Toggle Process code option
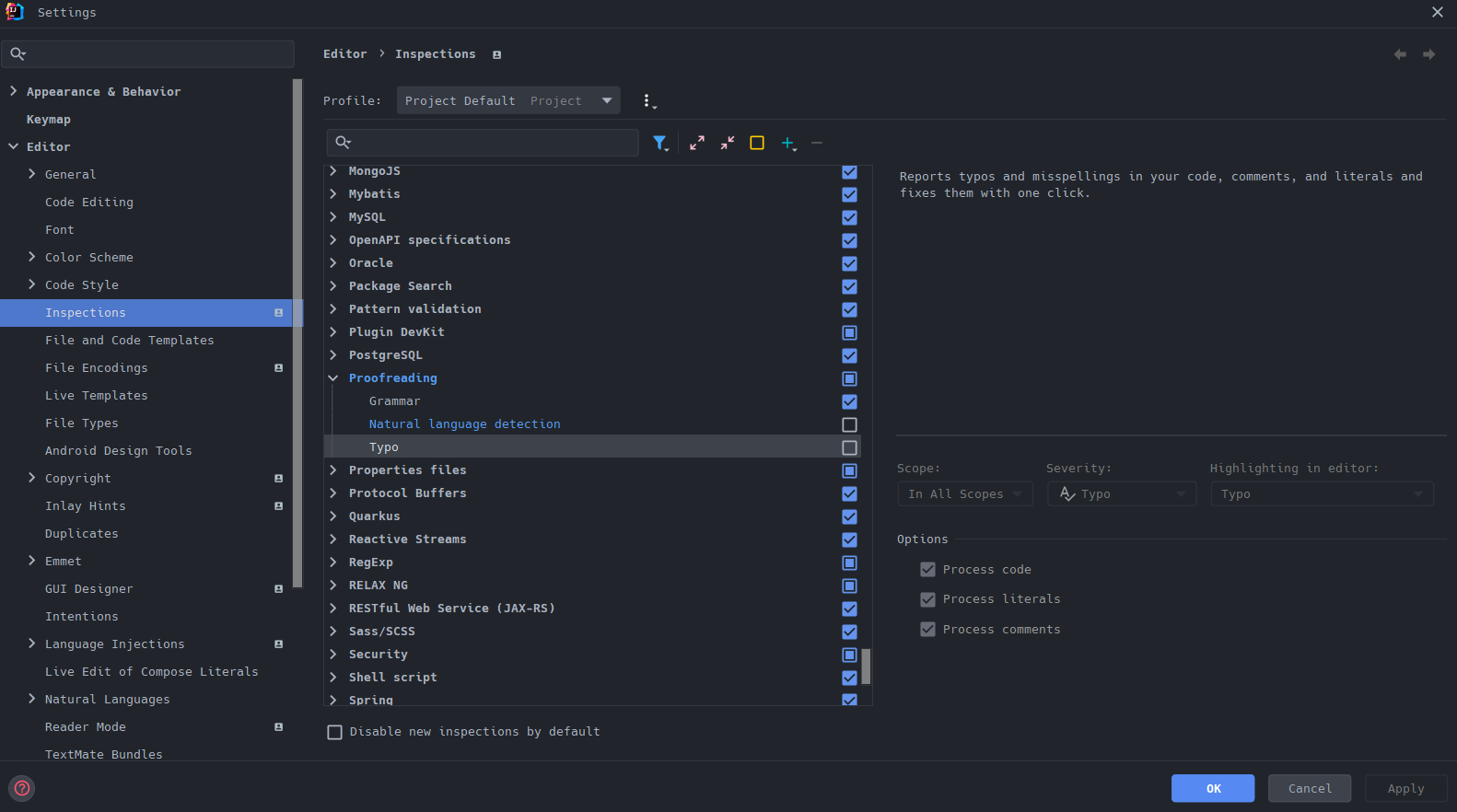The width and height of the screenshot is (1457, 812). (x=927, y=570)
